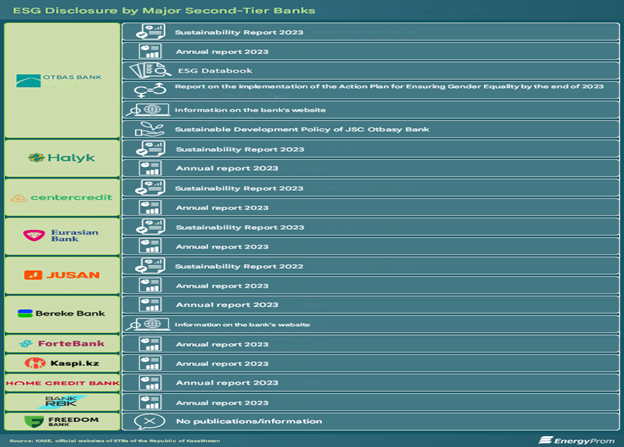Image resolution: width=624 pixels, height=447 pixels.
Task: Click the Otbasy Bank logo
Action: click(59, 80)
